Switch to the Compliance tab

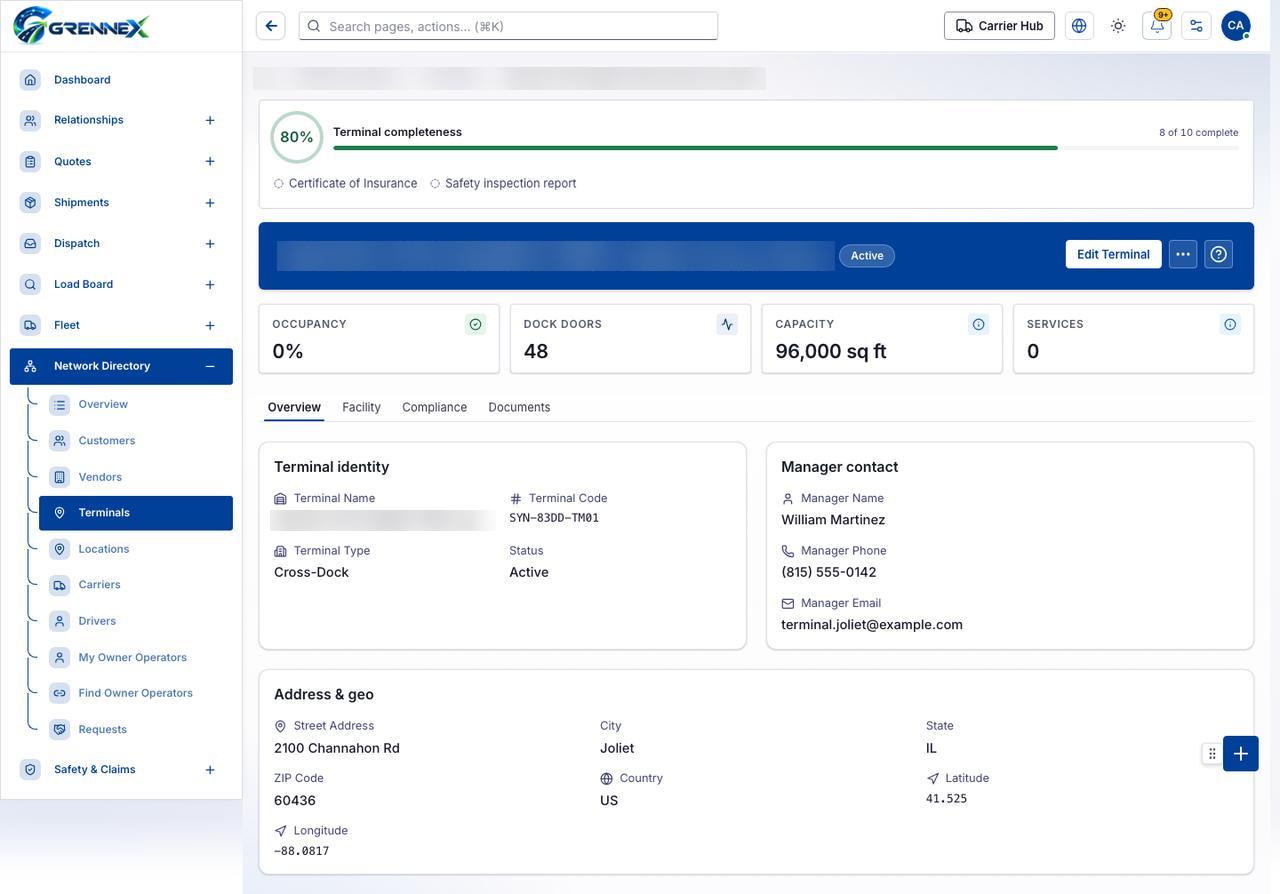(x=434, y=407)
